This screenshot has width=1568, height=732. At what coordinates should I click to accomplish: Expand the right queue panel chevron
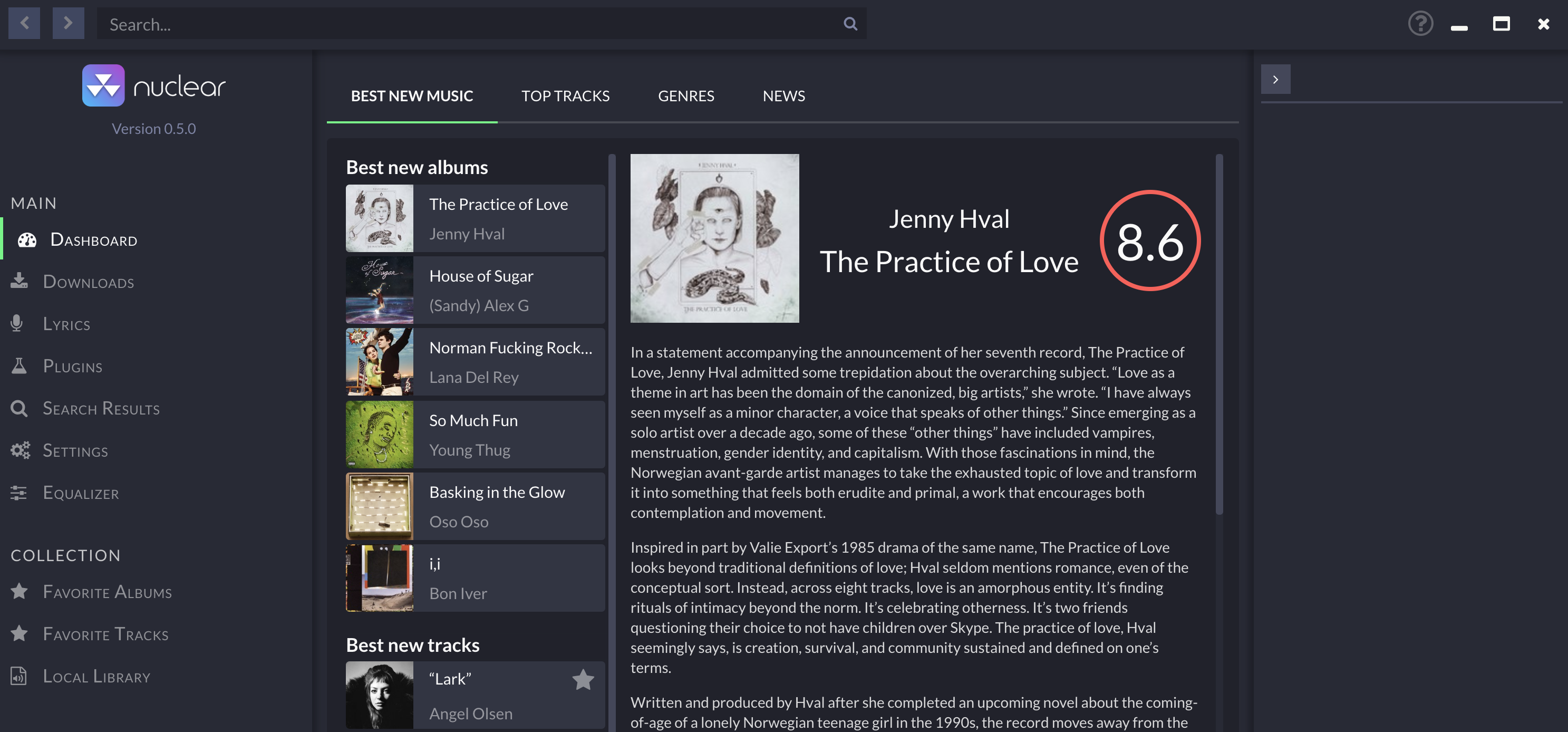[x=1275, y=79]
